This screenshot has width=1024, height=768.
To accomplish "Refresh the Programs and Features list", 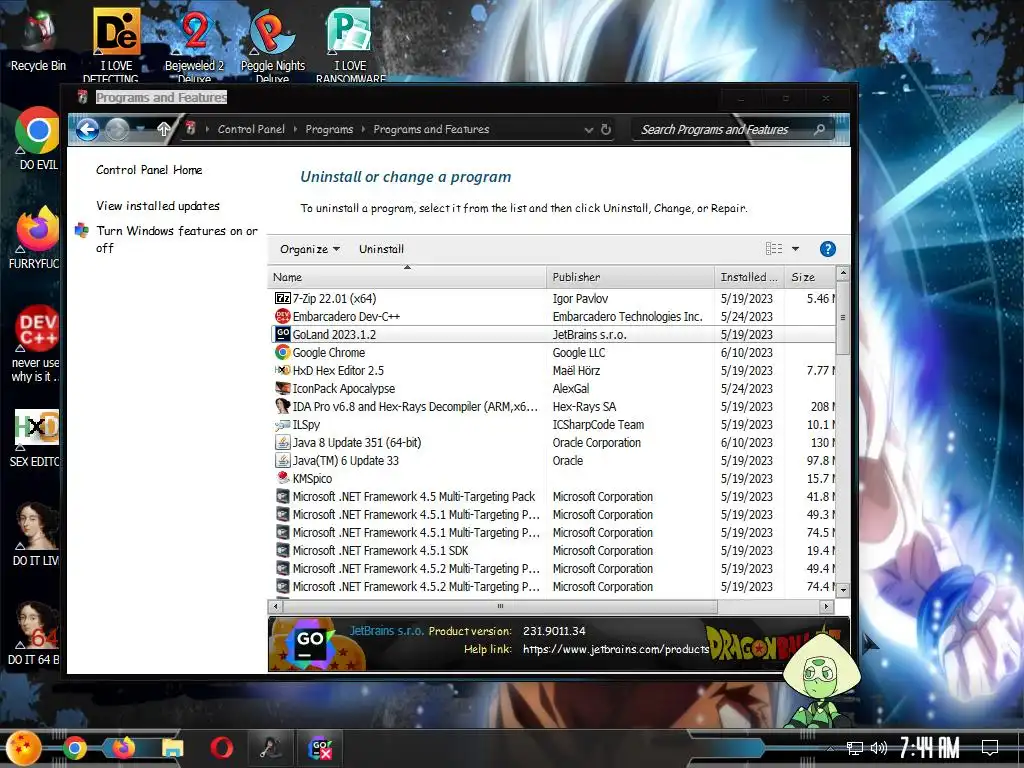I will [606, 129].
